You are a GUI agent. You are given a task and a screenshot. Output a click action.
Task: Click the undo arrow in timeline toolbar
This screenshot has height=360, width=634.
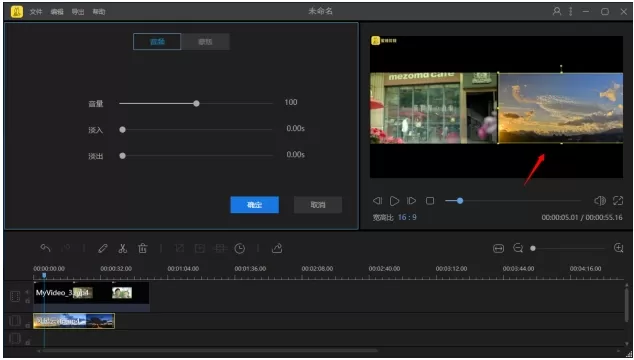(x=46, y=248)
